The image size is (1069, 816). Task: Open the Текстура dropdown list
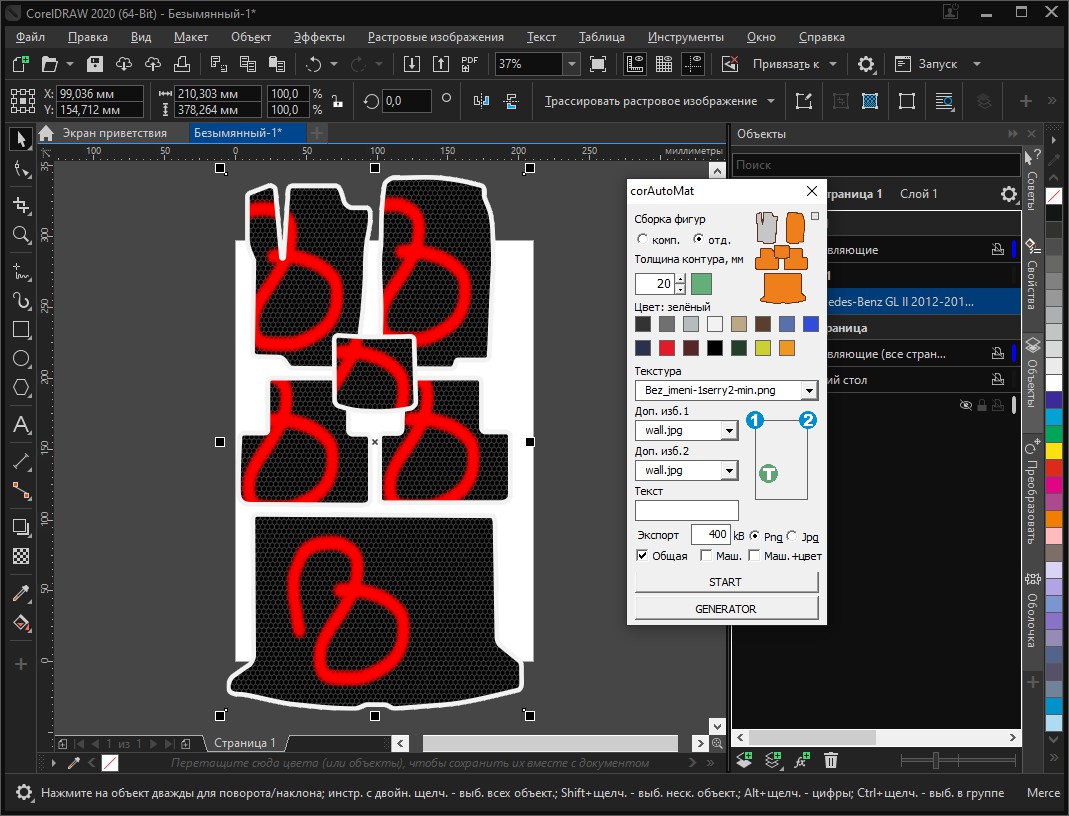click(809, 390)
